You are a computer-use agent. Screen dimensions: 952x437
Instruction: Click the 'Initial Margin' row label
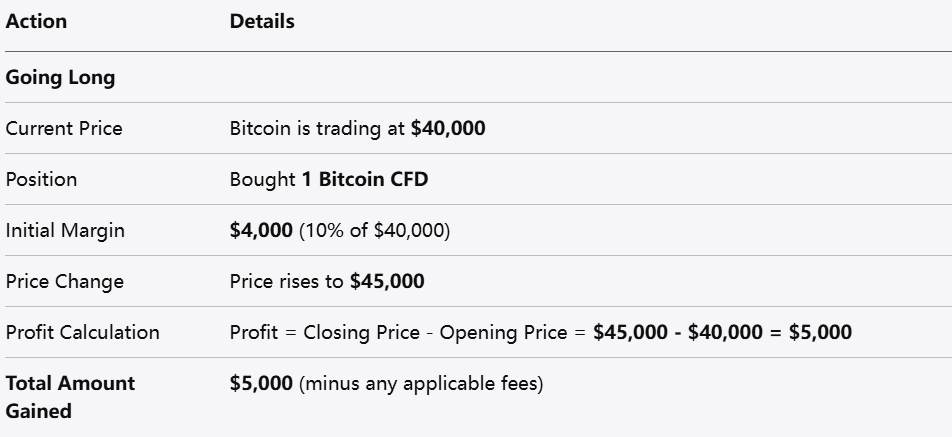pos(65,231)
